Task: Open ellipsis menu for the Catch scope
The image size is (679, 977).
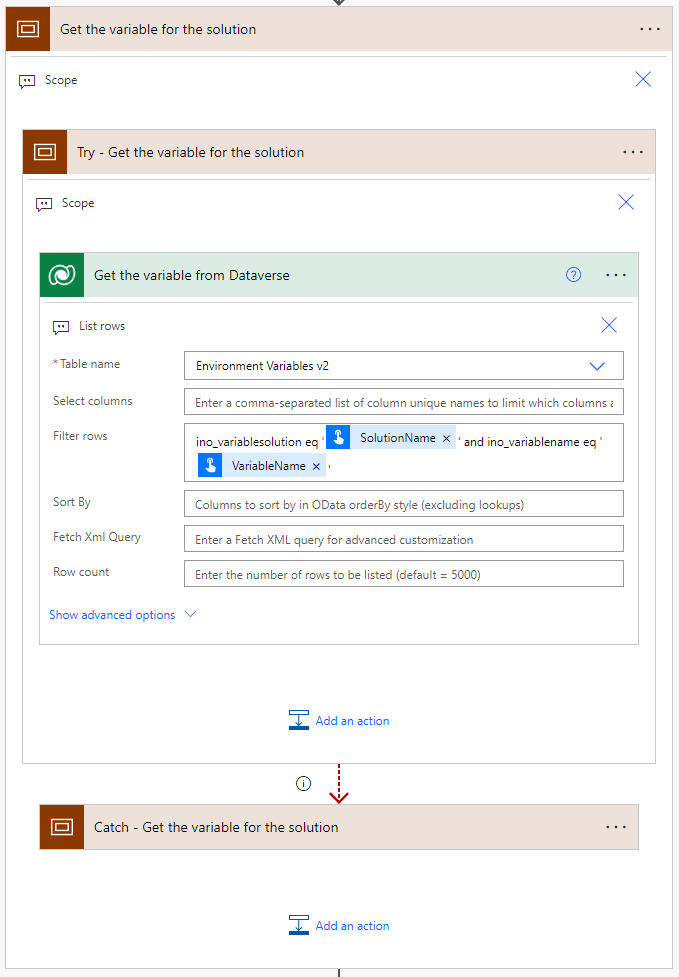Action: click(616, 827)
